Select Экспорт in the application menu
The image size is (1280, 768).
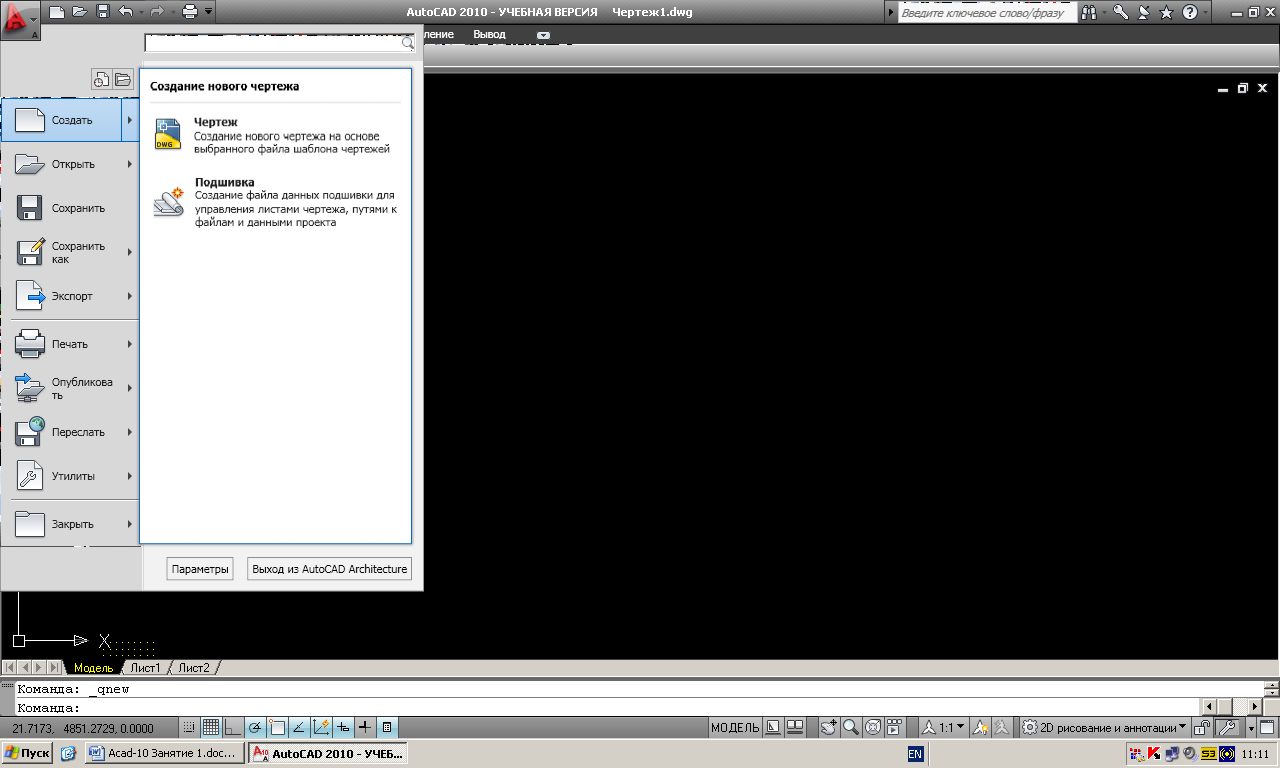70,296
